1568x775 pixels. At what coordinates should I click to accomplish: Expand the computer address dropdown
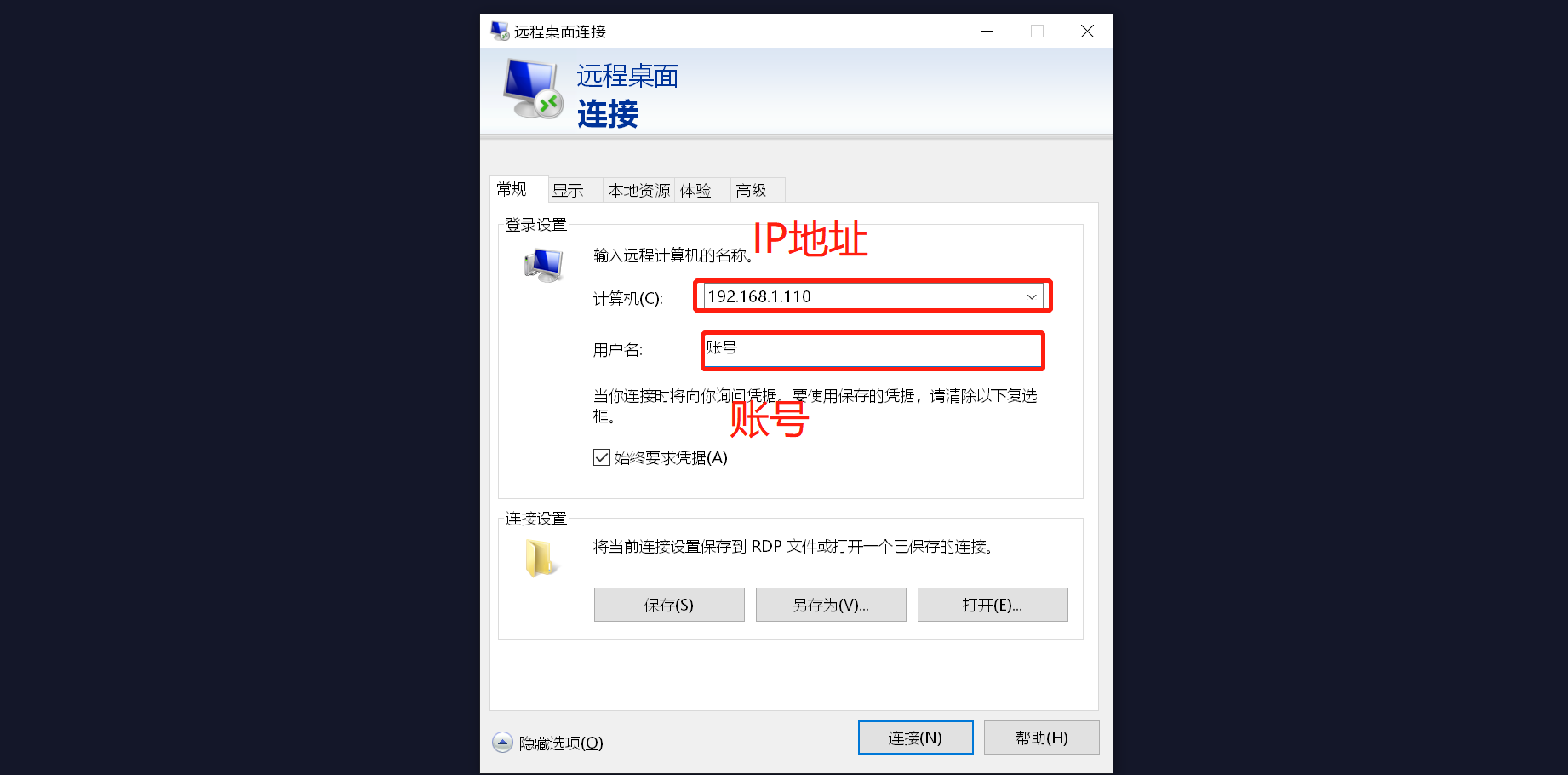[1032, 296]
